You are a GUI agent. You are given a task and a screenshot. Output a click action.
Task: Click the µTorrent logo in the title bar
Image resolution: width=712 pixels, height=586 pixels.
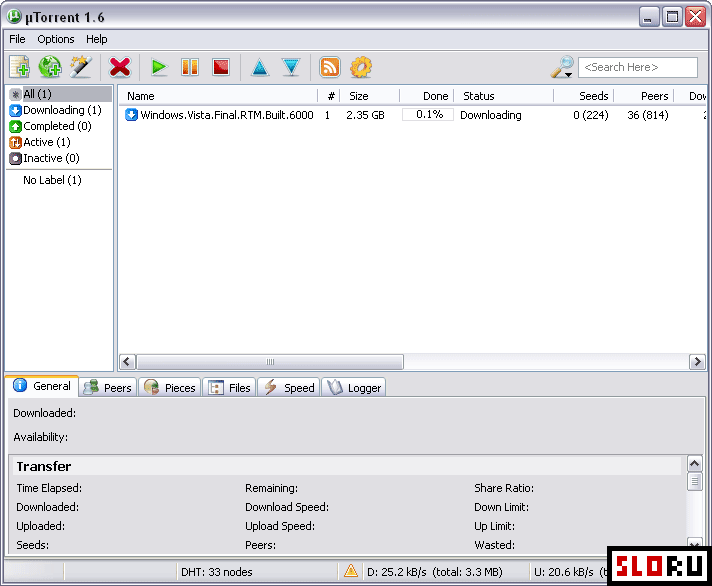tap(14, 16)
